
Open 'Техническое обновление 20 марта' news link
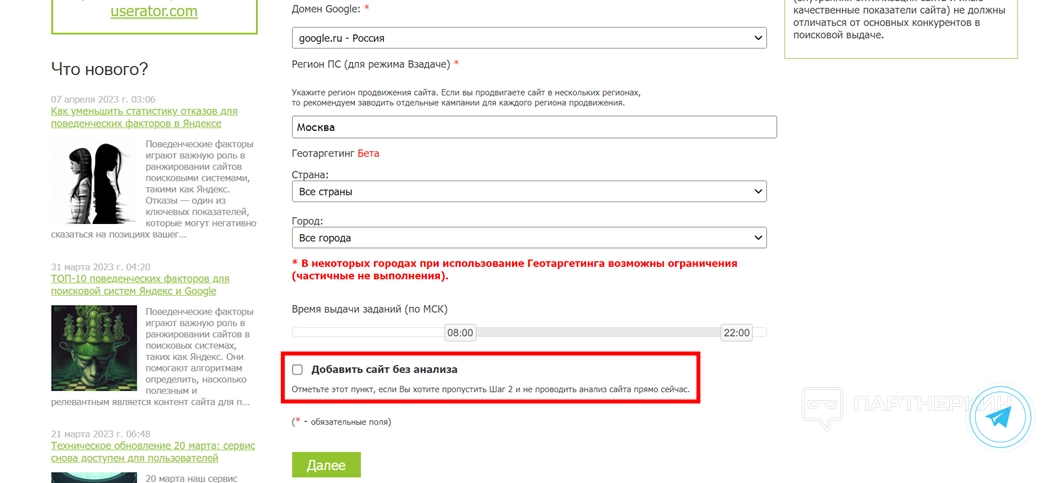point(153,451)
